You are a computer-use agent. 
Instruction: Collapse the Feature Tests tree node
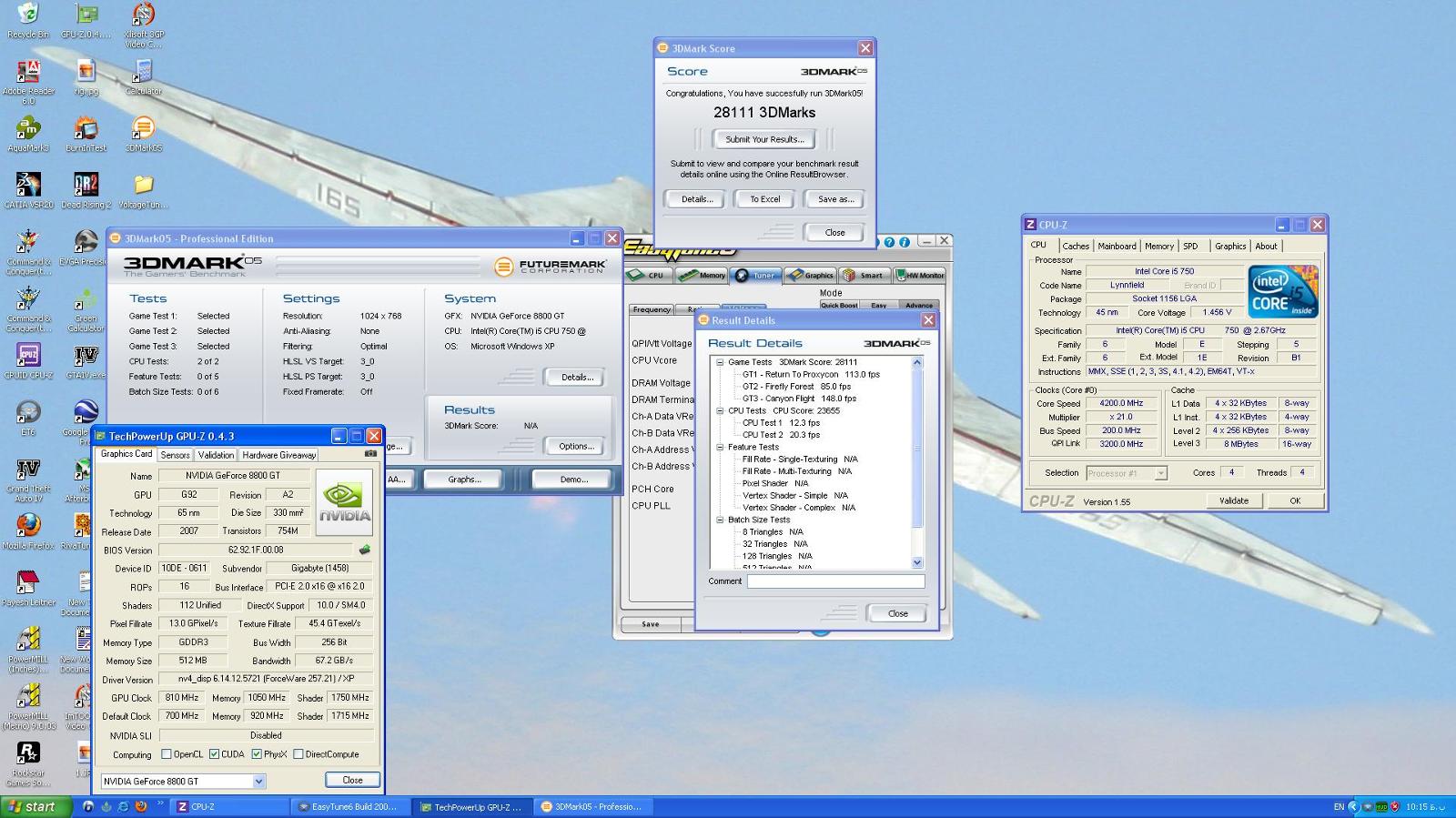(x=720, y=447)
